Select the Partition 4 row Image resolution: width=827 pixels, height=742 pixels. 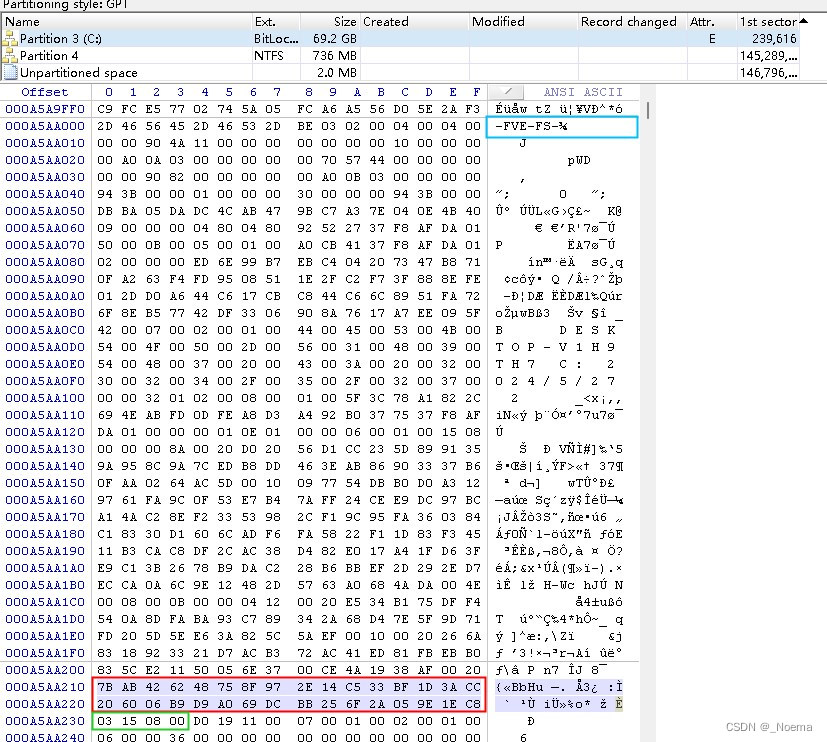(x=400, y=55)
